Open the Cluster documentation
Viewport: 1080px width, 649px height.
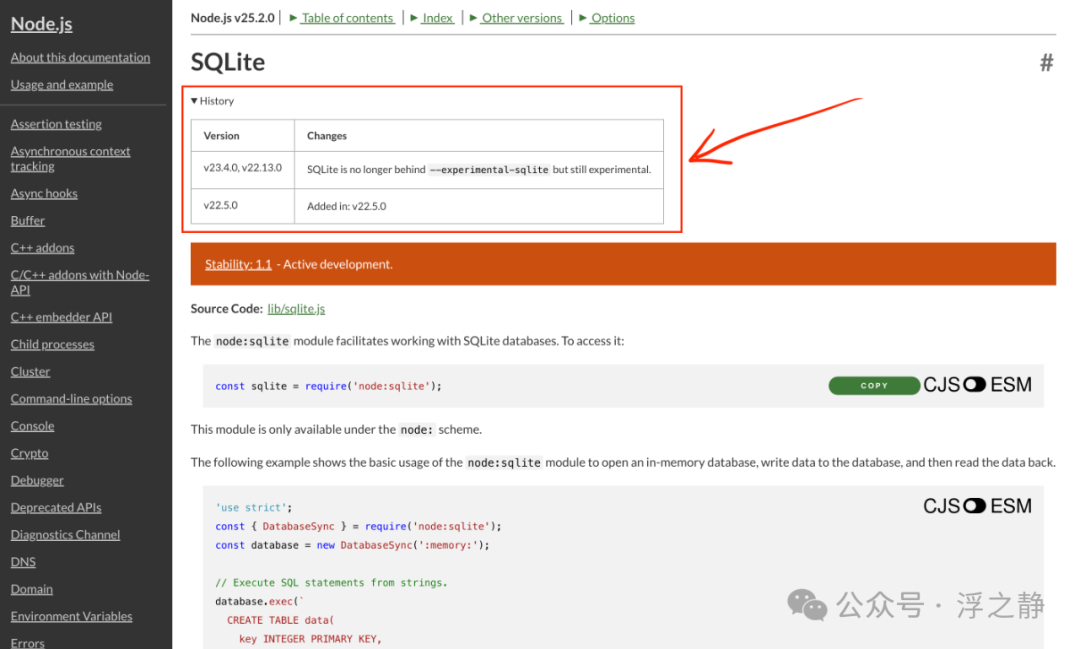30,371
